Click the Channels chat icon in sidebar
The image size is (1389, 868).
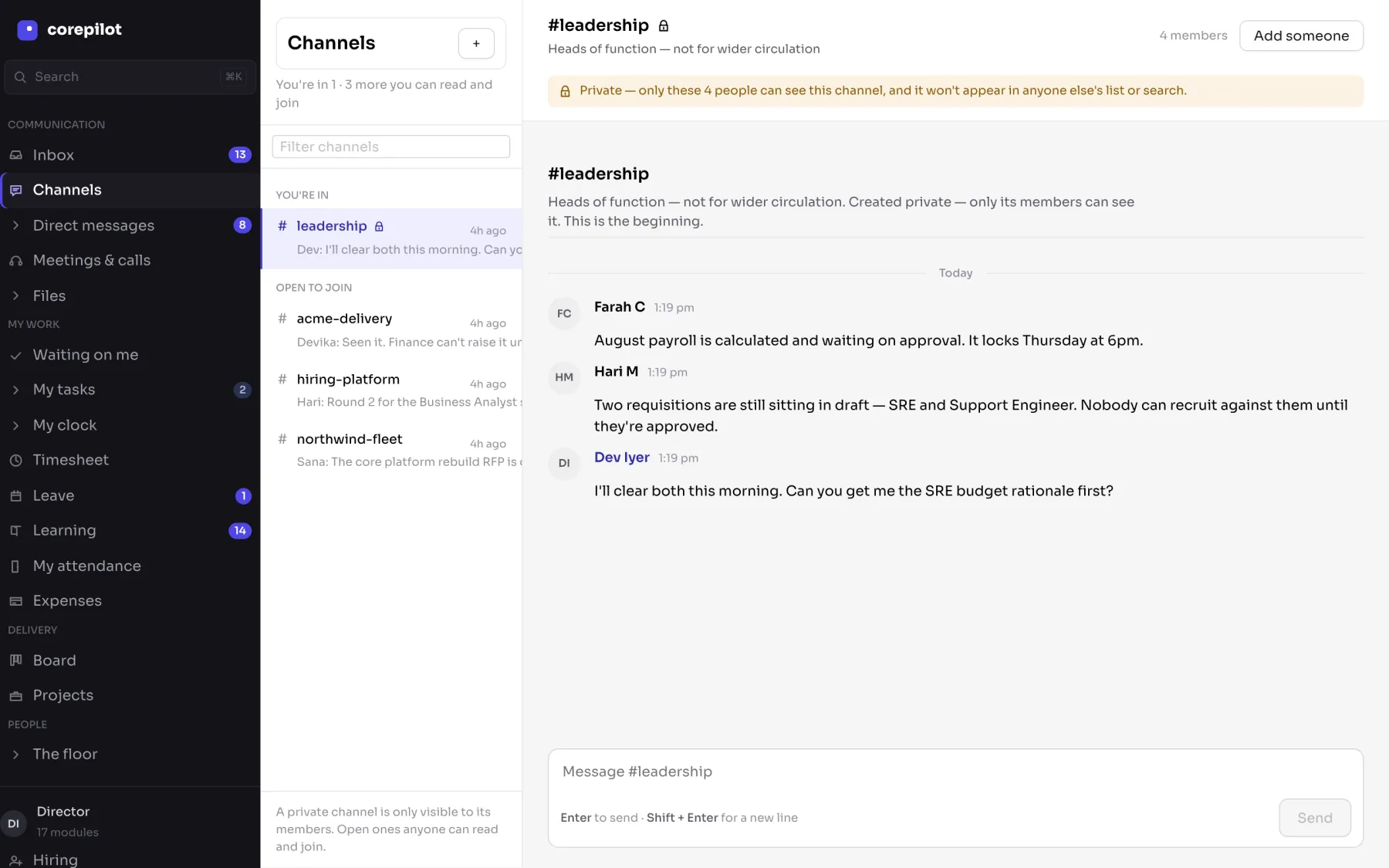(x=15, y=190)
